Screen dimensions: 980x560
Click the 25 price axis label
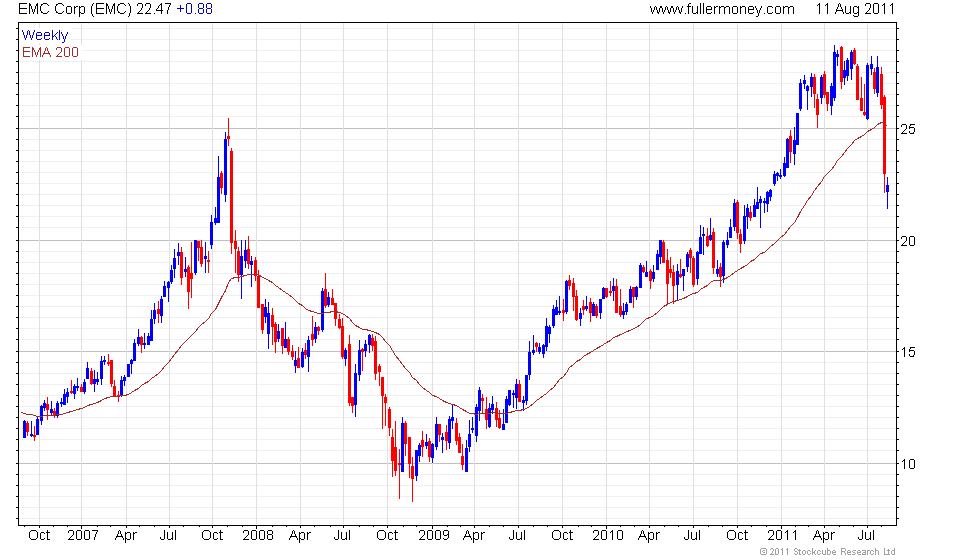908,129
